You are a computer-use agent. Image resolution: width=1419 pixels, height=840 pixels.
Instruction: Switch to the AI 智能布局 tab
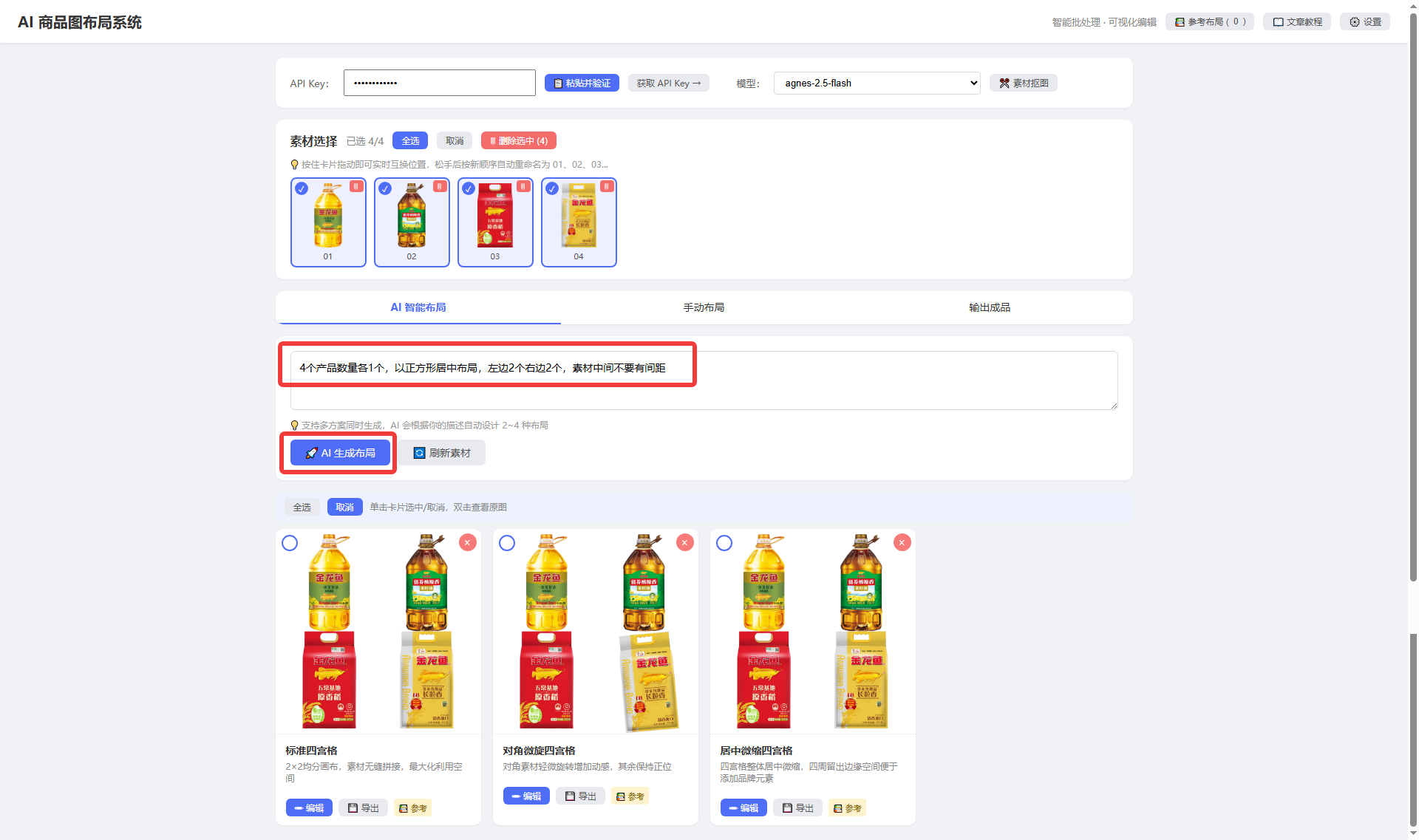pos(418,307)
